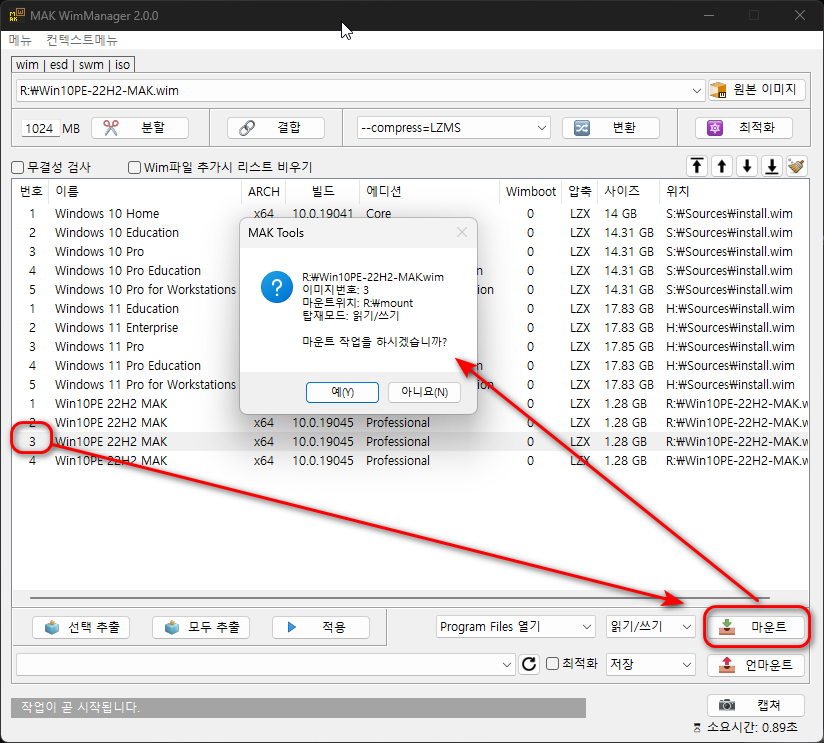
Task: Clear the list with broom icon
Action: pyautogui.click(x=797, y=167)
